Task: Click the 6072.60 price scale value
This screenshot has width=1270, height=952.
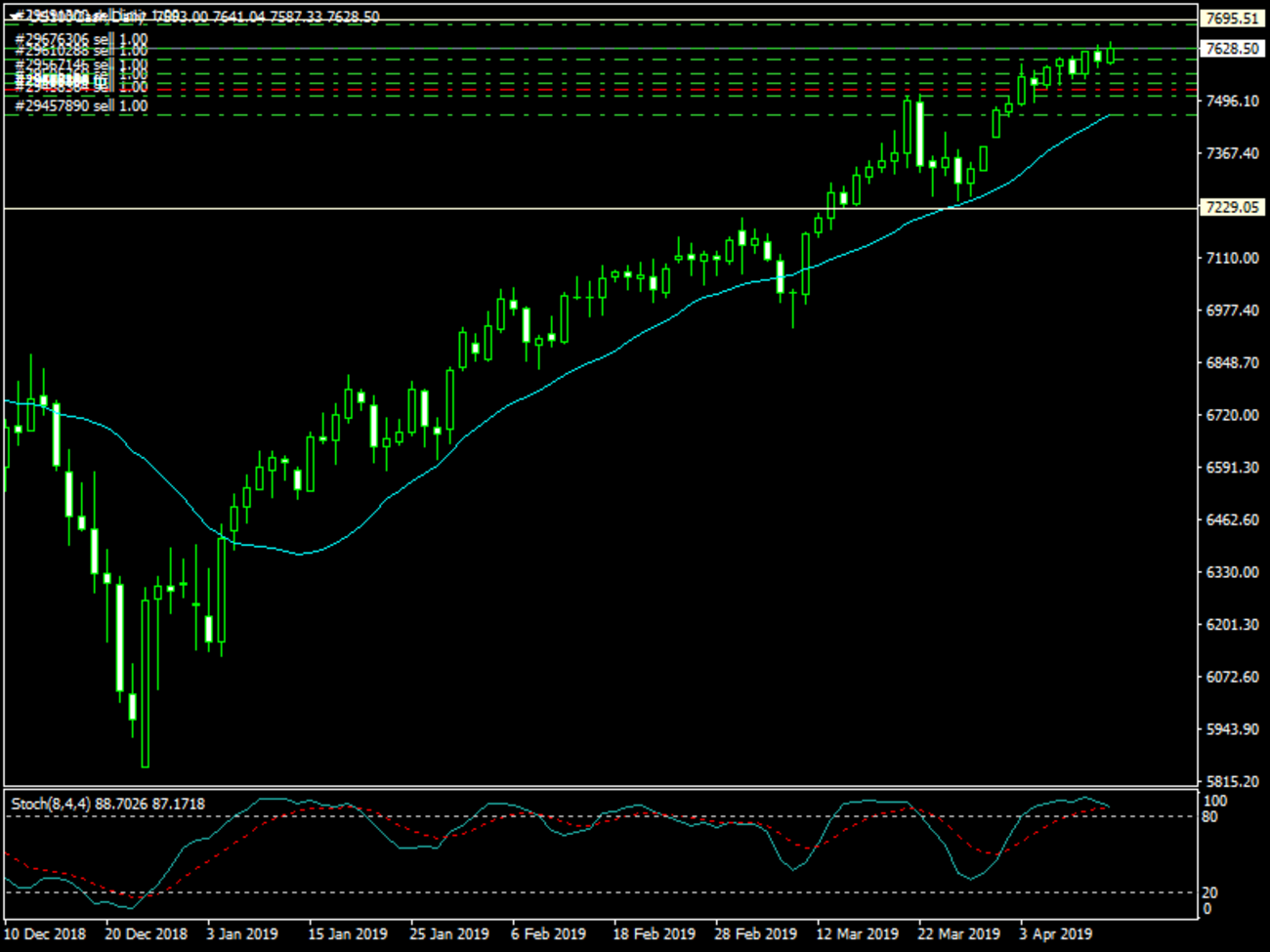Action: pyautogui.click(x=1233, y=677)
